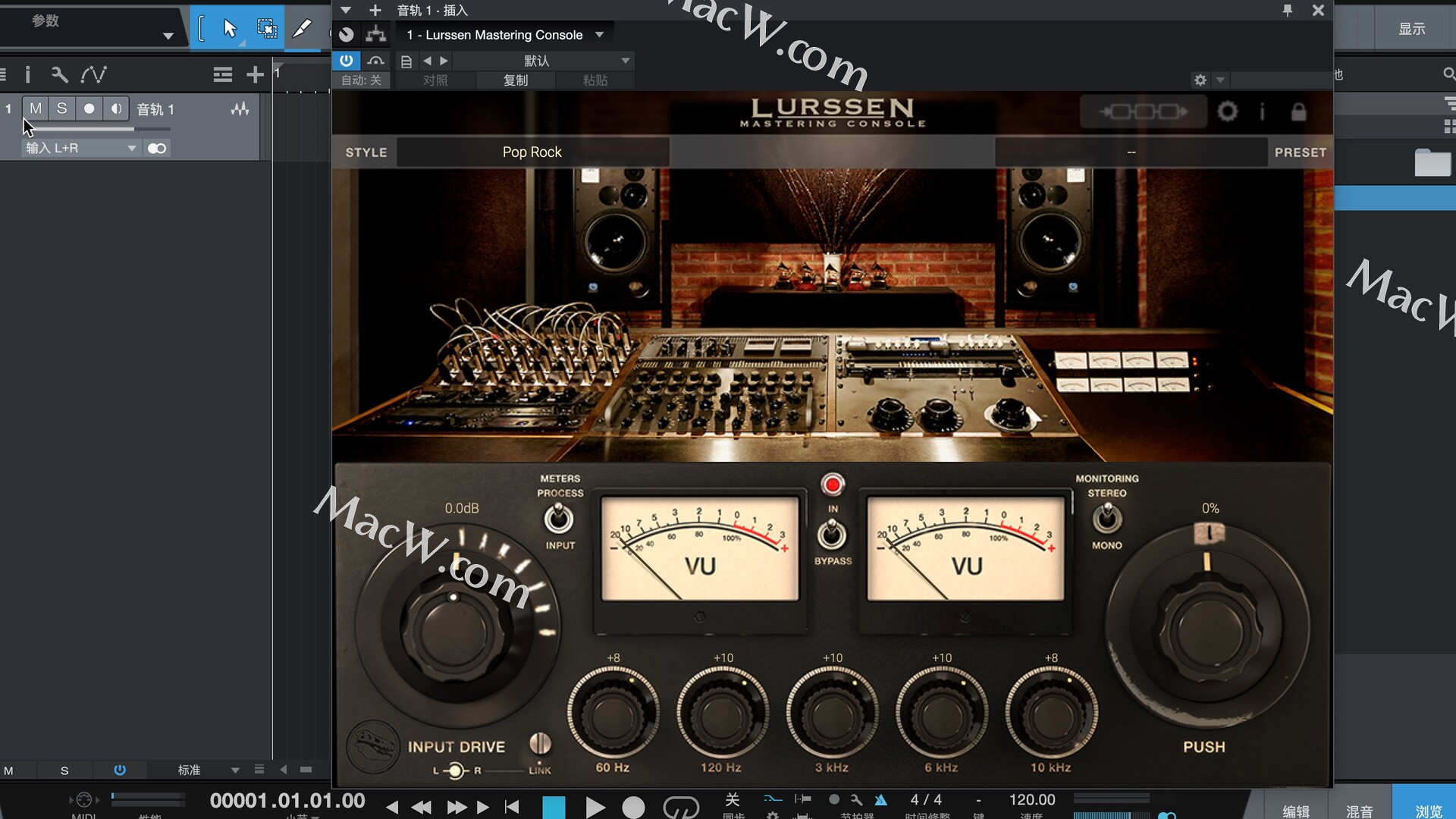The height and width of the screenshot is (819, 1456).
Task: Open the signal chain view icon
Action: 1143,112
